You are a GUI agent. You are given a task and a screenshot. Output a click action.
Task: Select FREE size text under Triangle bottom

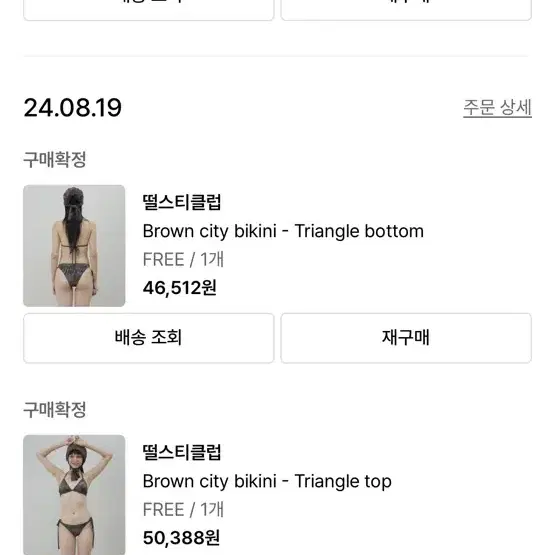(x=164, y=259)
